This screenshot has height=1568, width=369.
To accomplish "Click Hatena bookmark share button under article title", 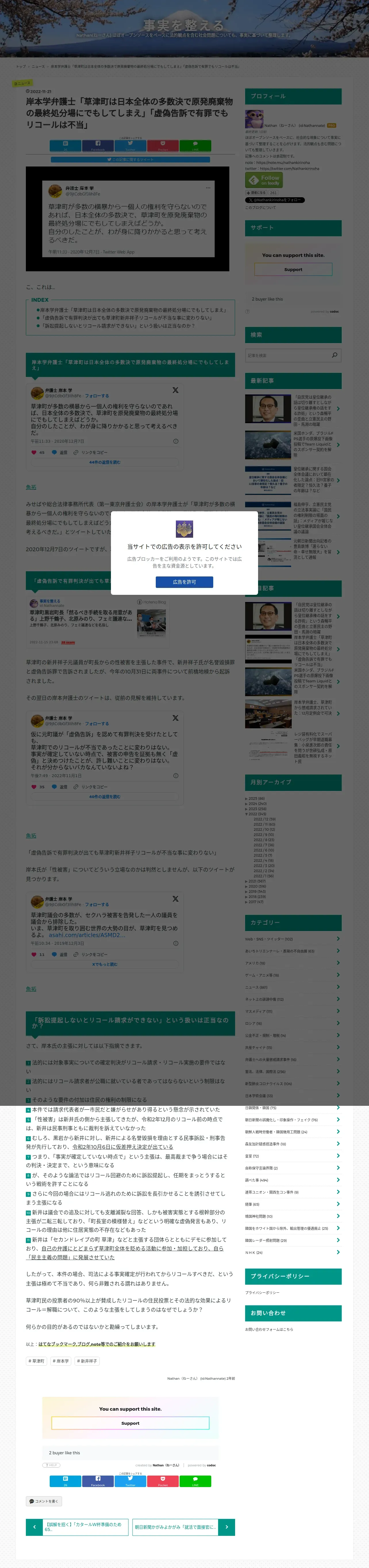I will (x=65, y=146).
